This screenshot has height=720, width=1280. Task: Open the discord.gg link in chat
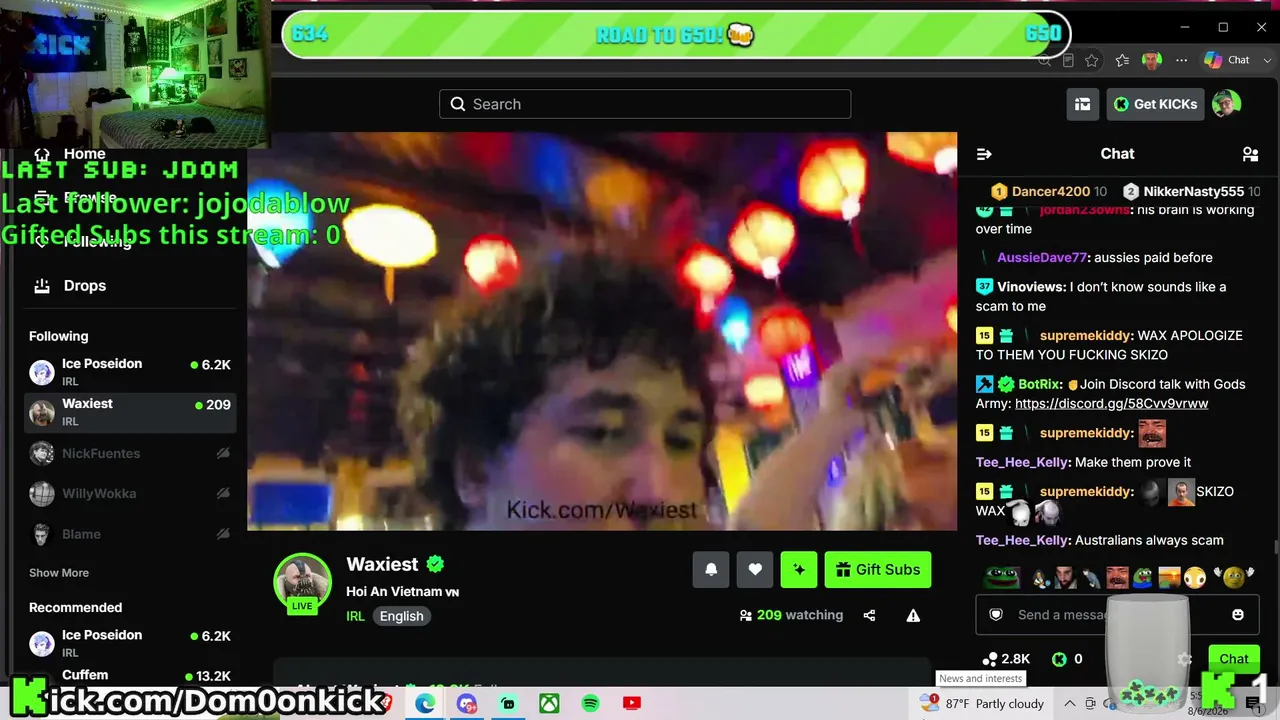point(1111,404)
